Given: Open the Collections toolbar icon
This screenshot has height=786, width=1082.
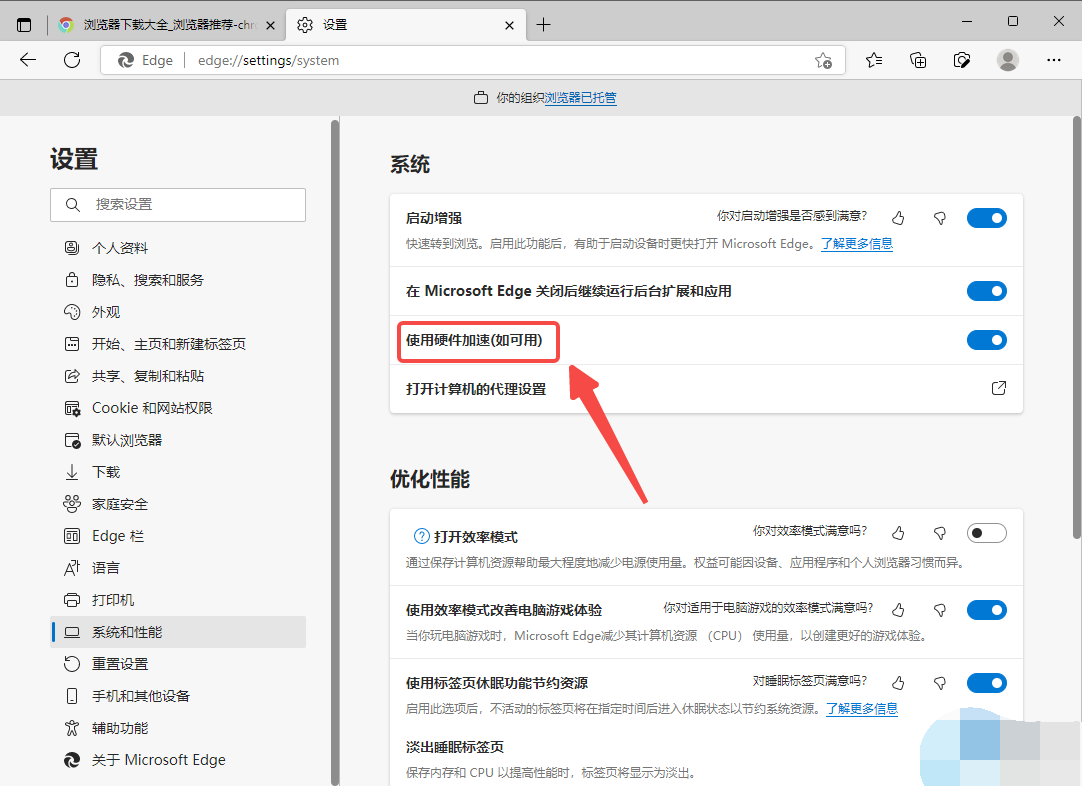Looking at the screenshot, I should tap(918, 60).
